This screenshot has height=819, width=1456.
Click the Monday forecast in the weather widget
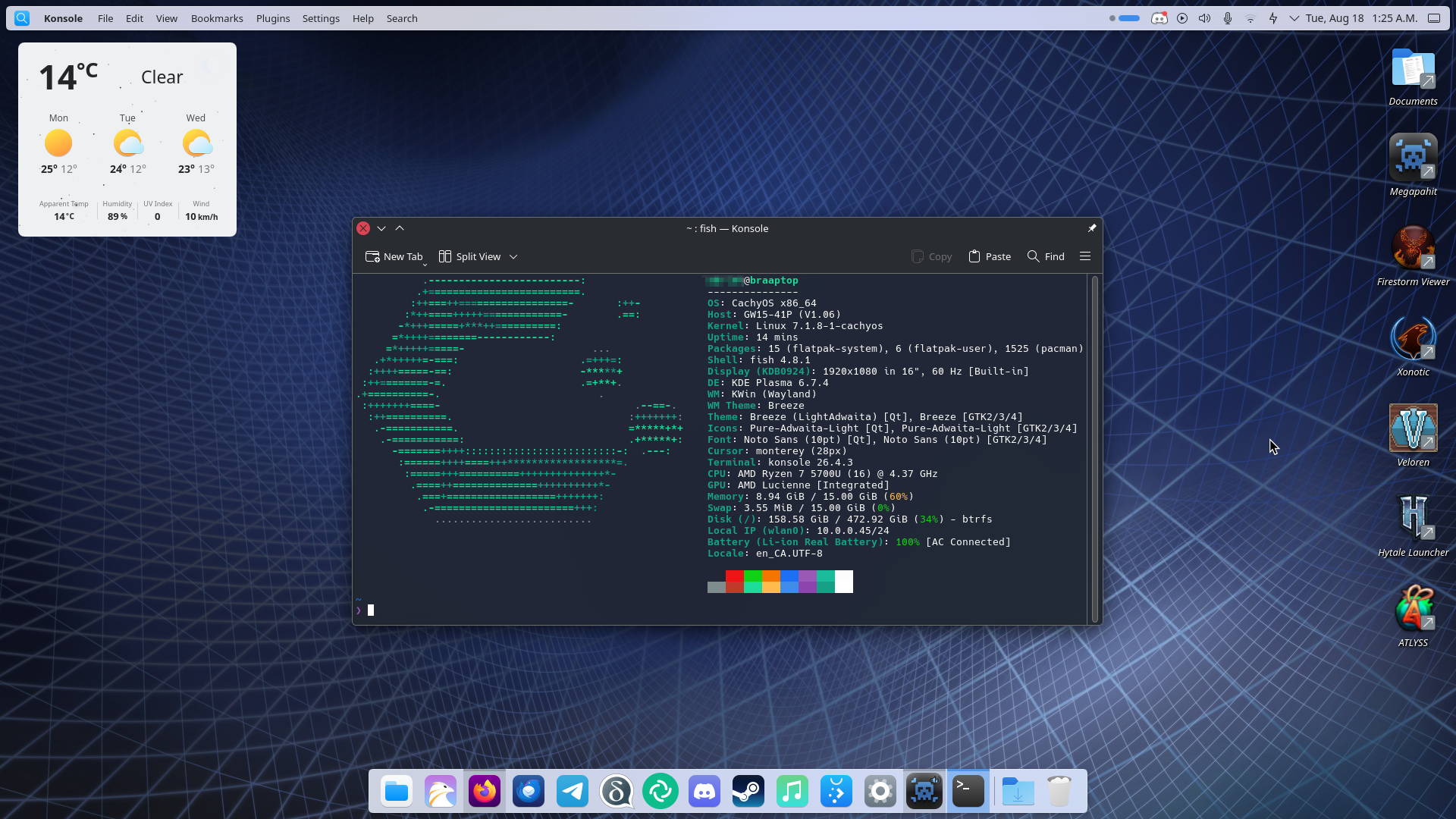click(58, 143)
